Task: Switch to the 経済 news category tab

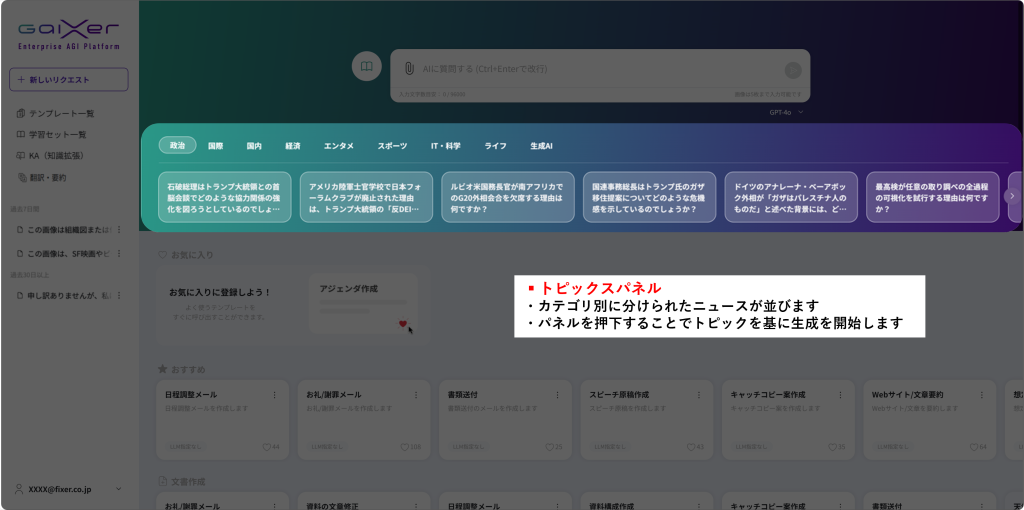Action: pyautogui.click(x=293, y=146)
